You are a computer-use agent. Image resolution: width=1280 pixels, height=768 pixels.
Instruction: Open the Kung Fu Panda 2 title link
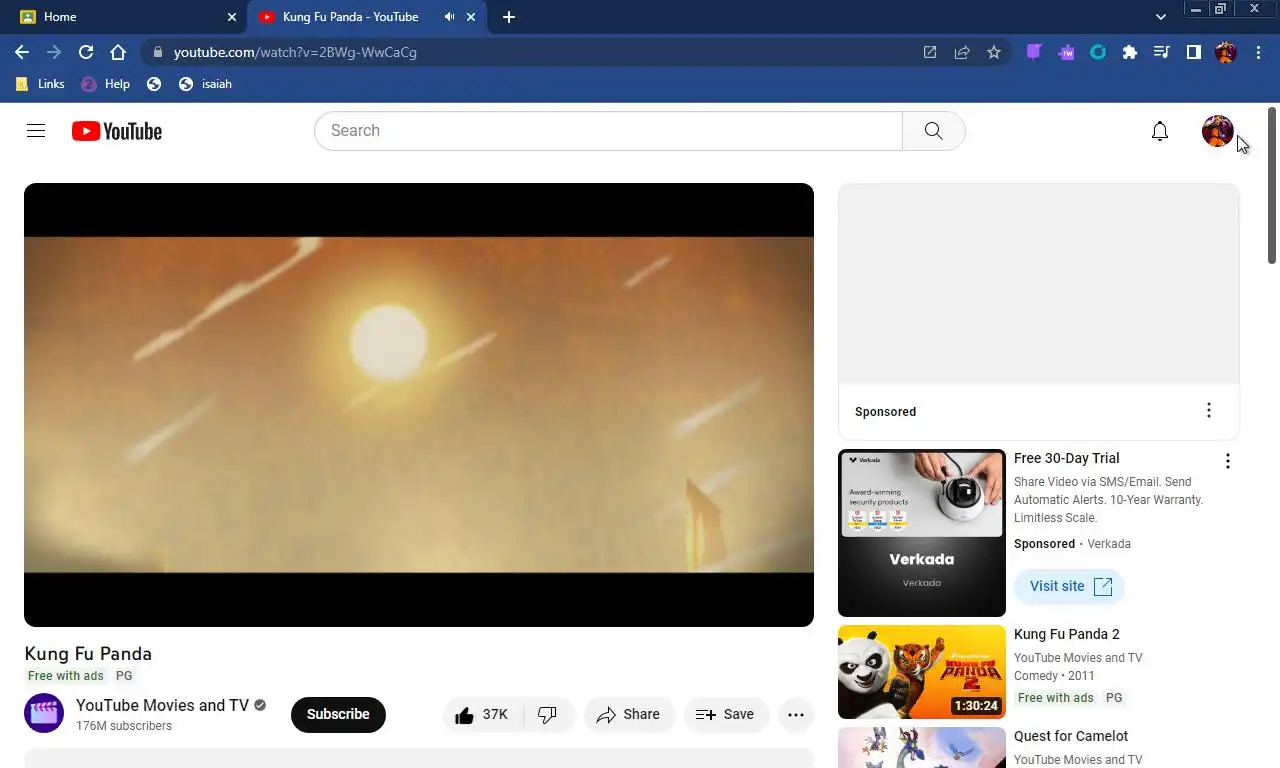pos(1067,634)
